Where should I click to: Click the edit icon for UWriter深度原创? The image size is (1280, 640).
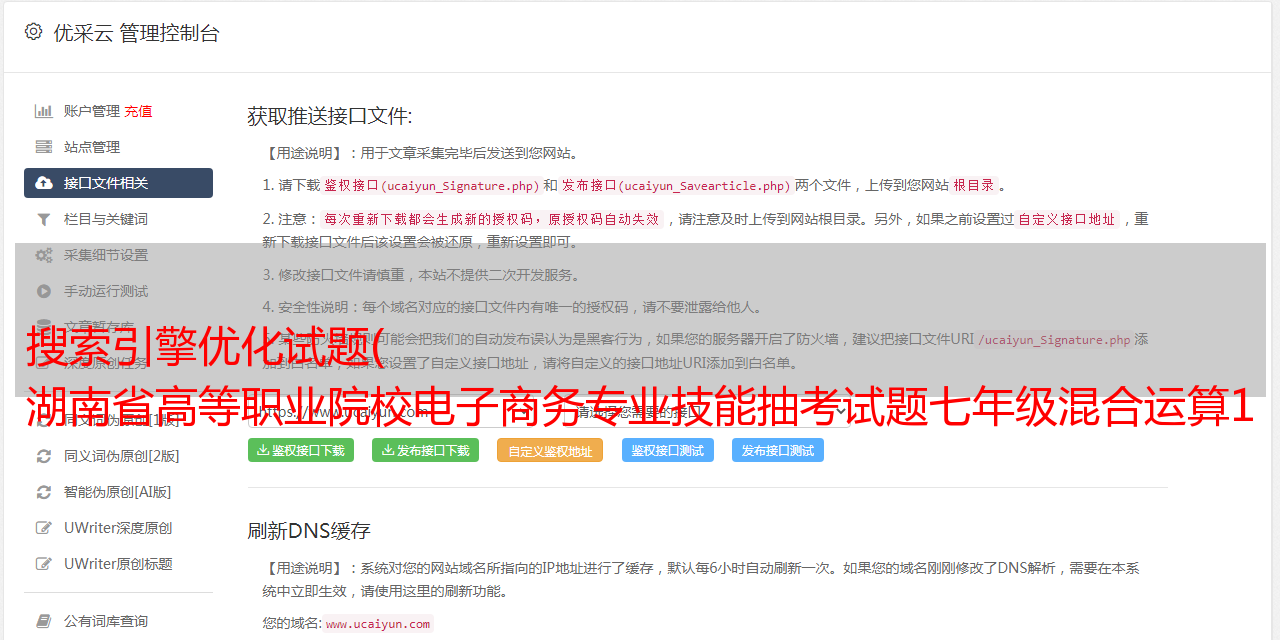[x=44, y=528]
